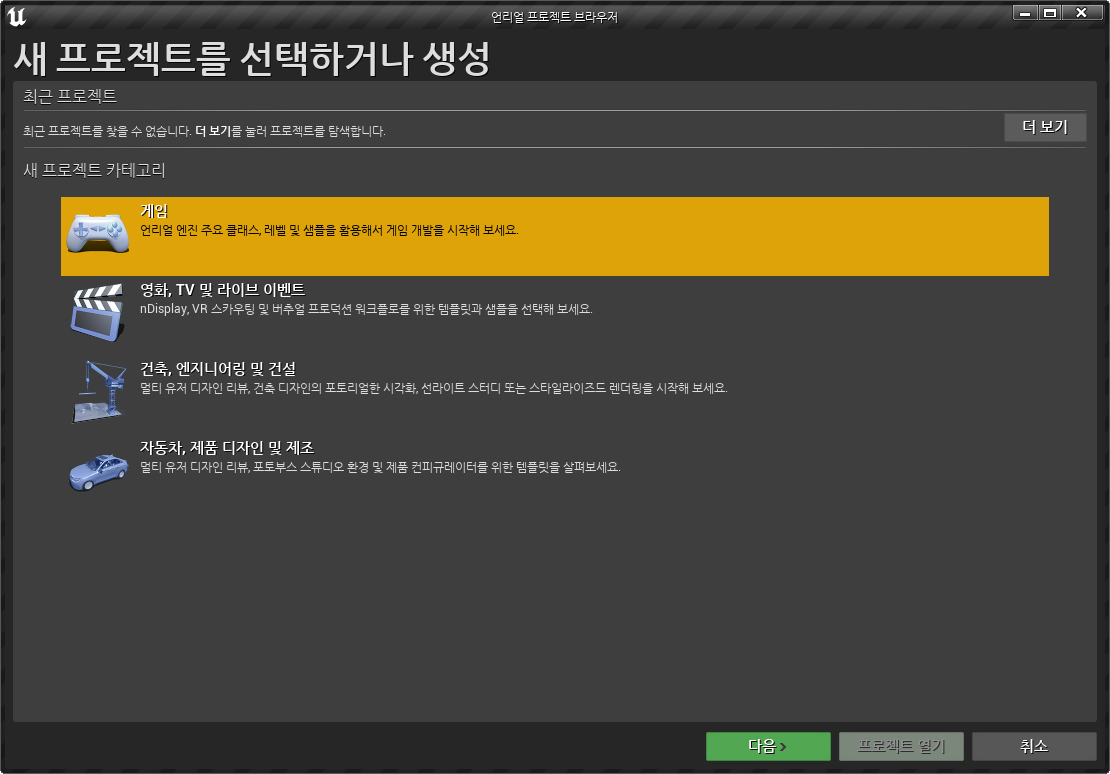
Task: Minimize the 언리얼 프로젝트 브라우저 window
Action: click(1024, 13)
